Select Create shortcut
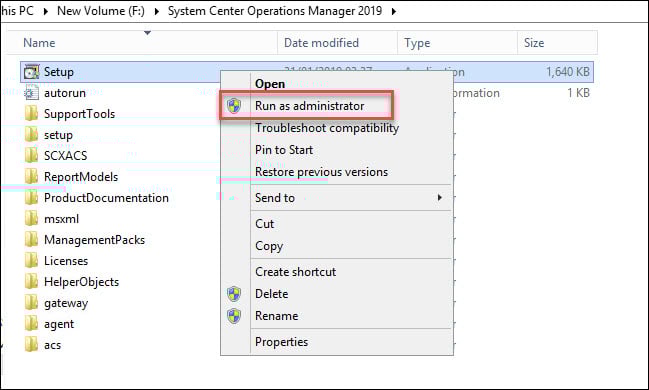The height and width of the screenshot is (390, 649). (296, 272)
